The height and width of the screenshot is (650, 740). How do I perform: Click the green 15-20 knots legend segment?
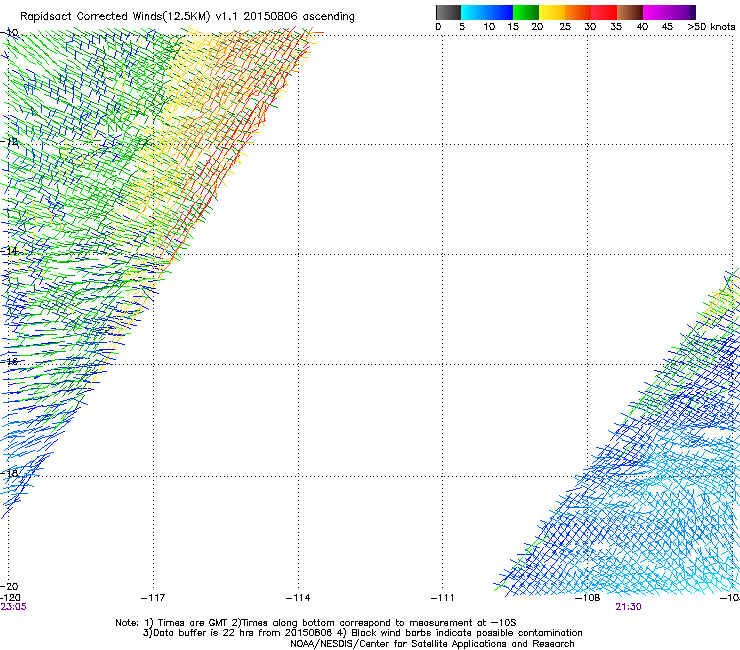tap(526, 12)
